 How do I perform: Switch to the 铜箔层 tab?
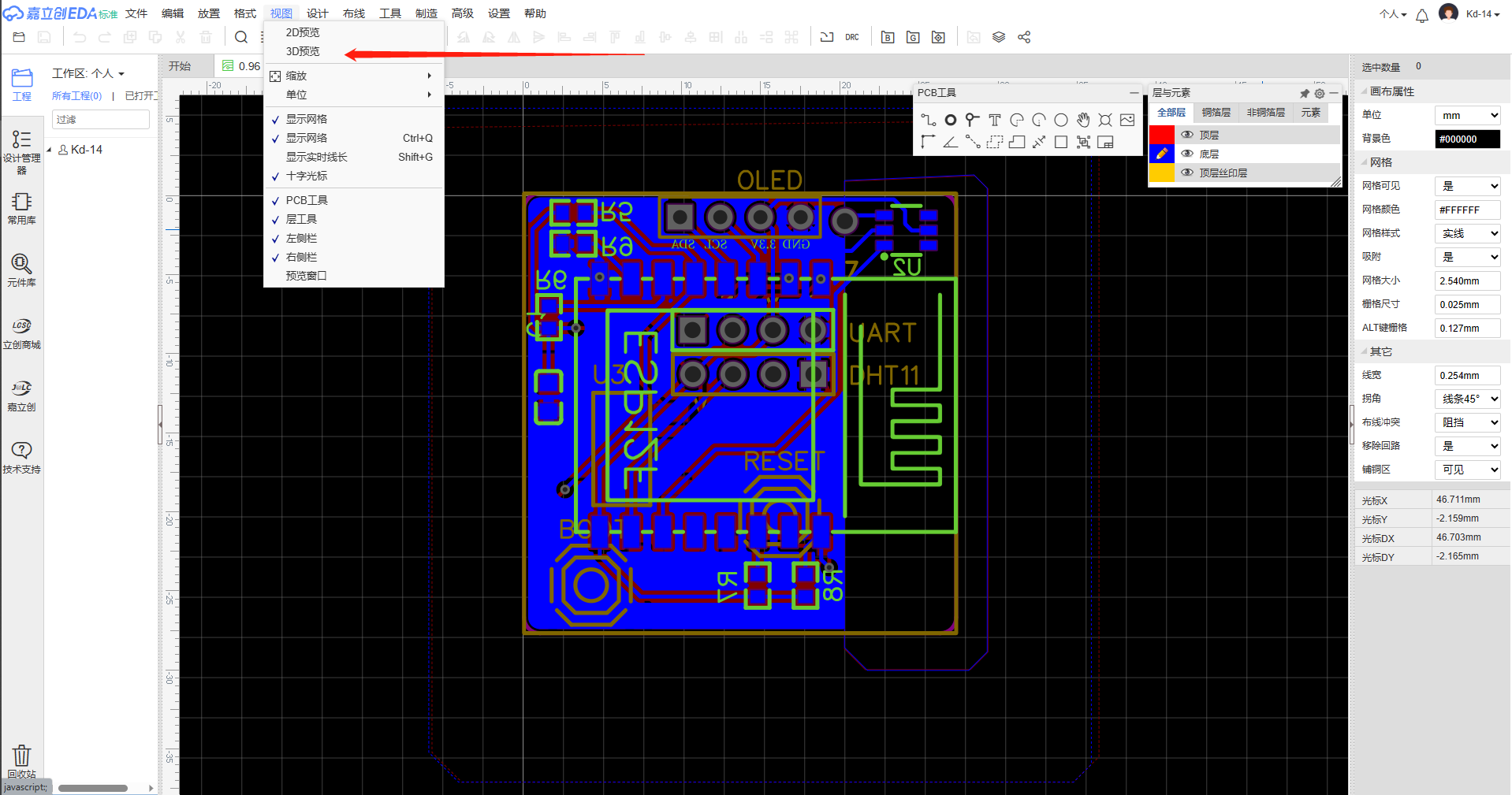(x=1216, y=113)
